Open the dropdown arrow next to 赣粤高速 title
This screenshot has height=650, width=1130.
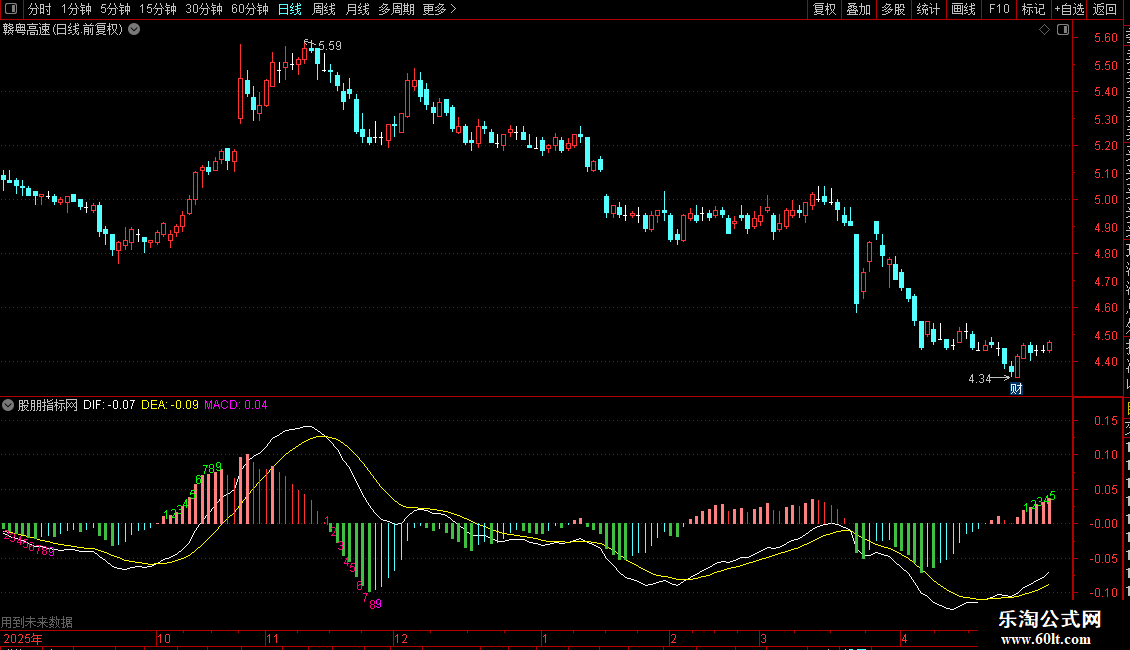click(134, 30)
